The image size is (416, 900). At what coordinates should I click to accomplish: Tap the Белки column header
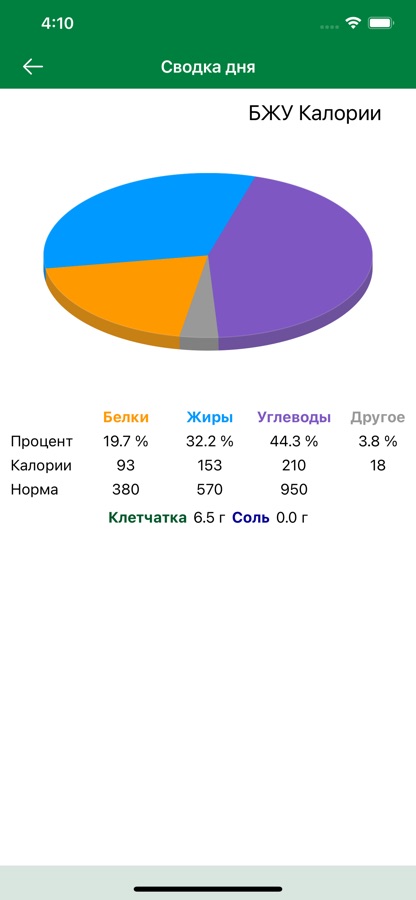pyautogui.click(x=126, y=417)
